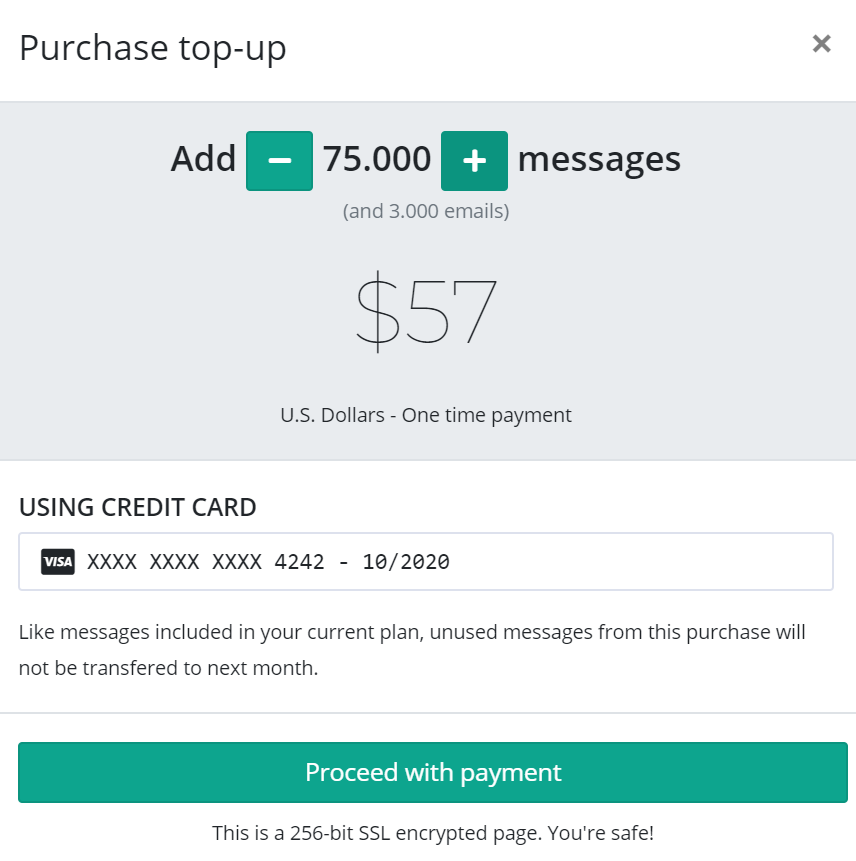Click the 'Add' label before minus button
Screen dimensions: 856x861
pyautogui.click(x=203, y=159)
